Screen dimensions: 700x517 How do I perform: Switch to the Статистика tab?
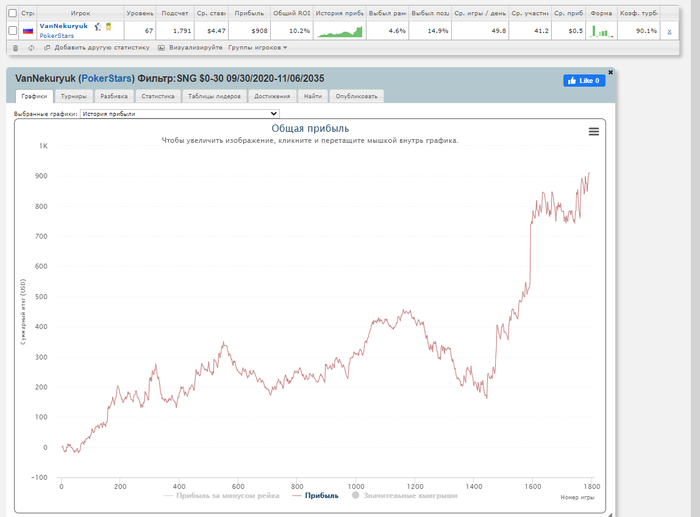(158, 96)
